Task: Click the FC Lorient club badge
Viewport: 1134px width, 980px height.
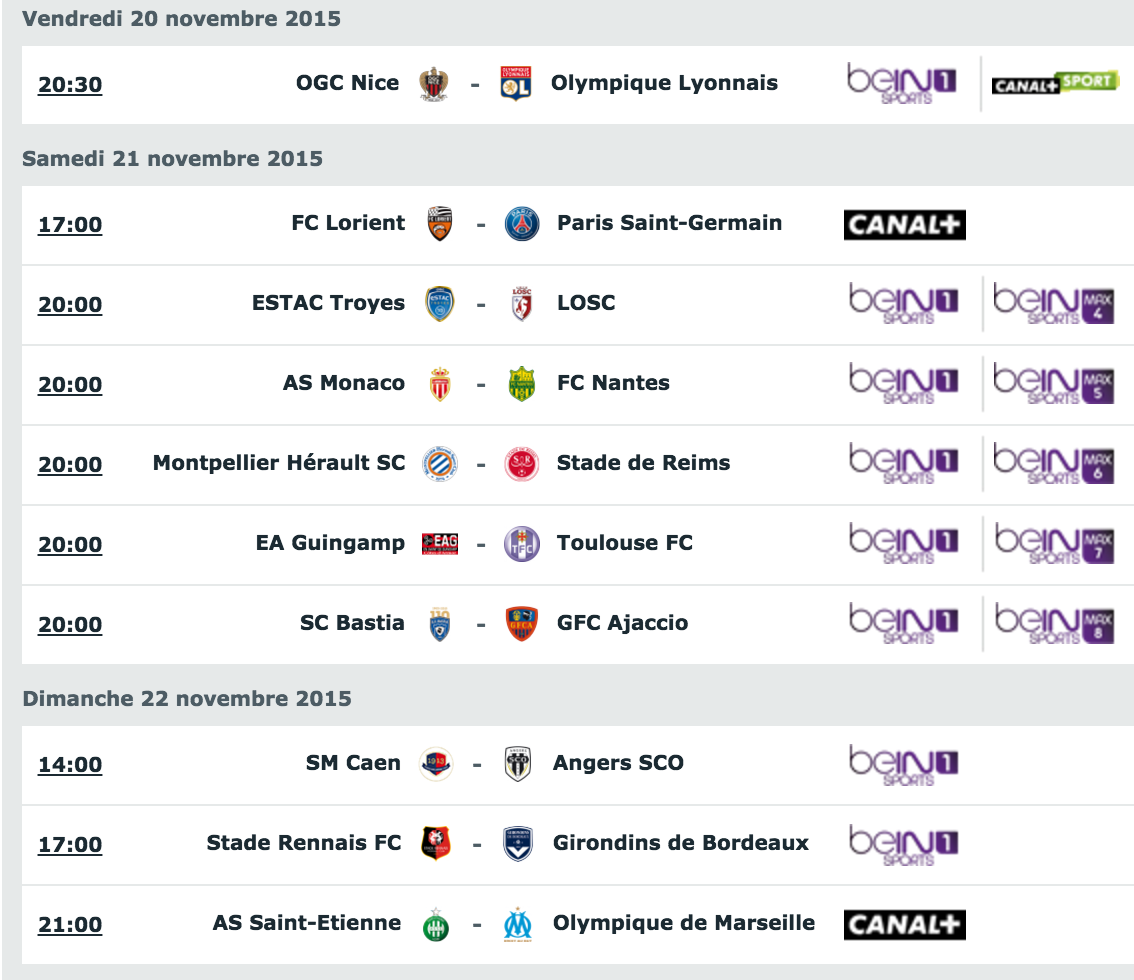Action: 440,224
